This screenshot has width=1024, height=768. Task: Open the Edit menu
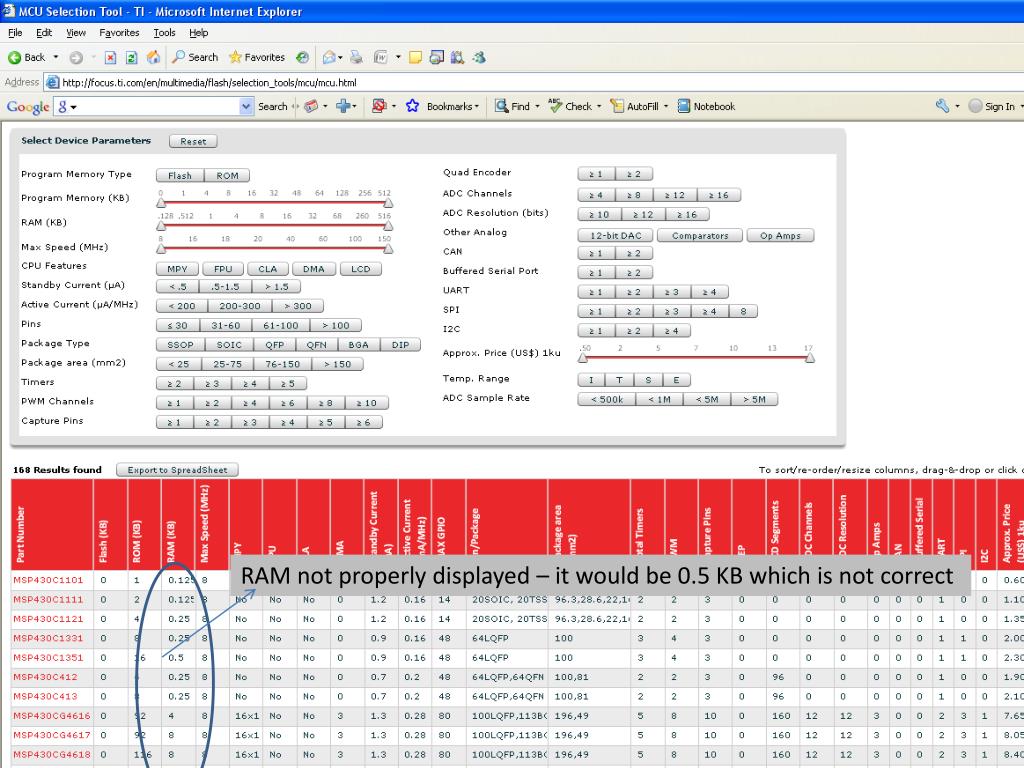click(44, 33)
